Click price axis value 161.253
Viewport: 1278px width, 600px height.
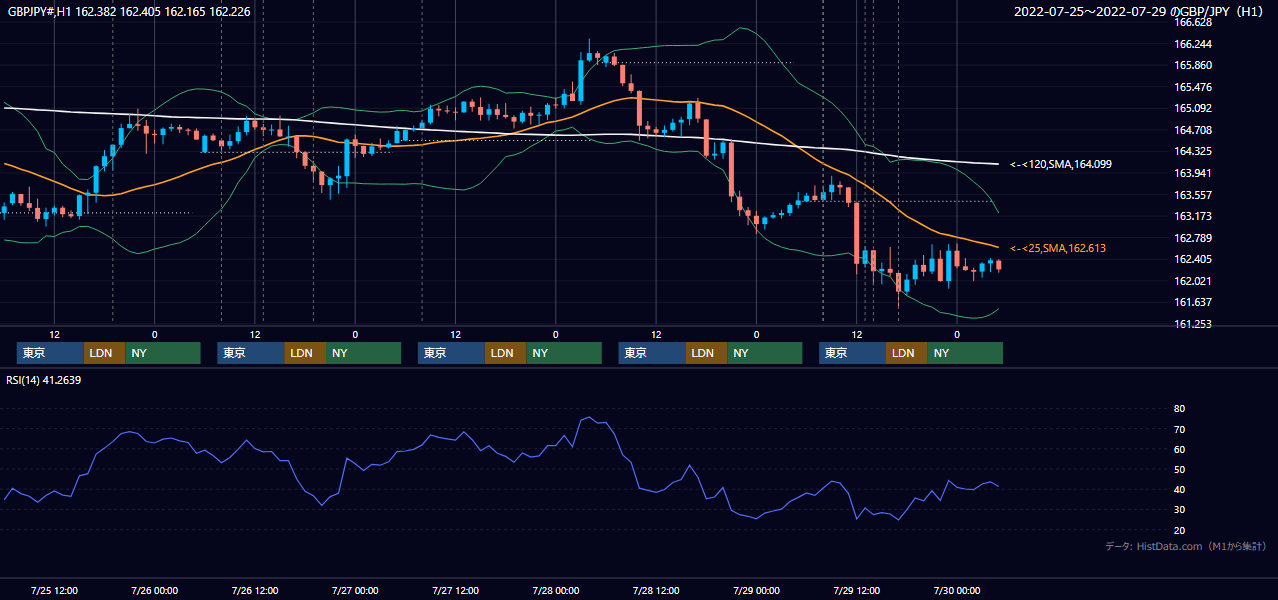(1193, 324)
